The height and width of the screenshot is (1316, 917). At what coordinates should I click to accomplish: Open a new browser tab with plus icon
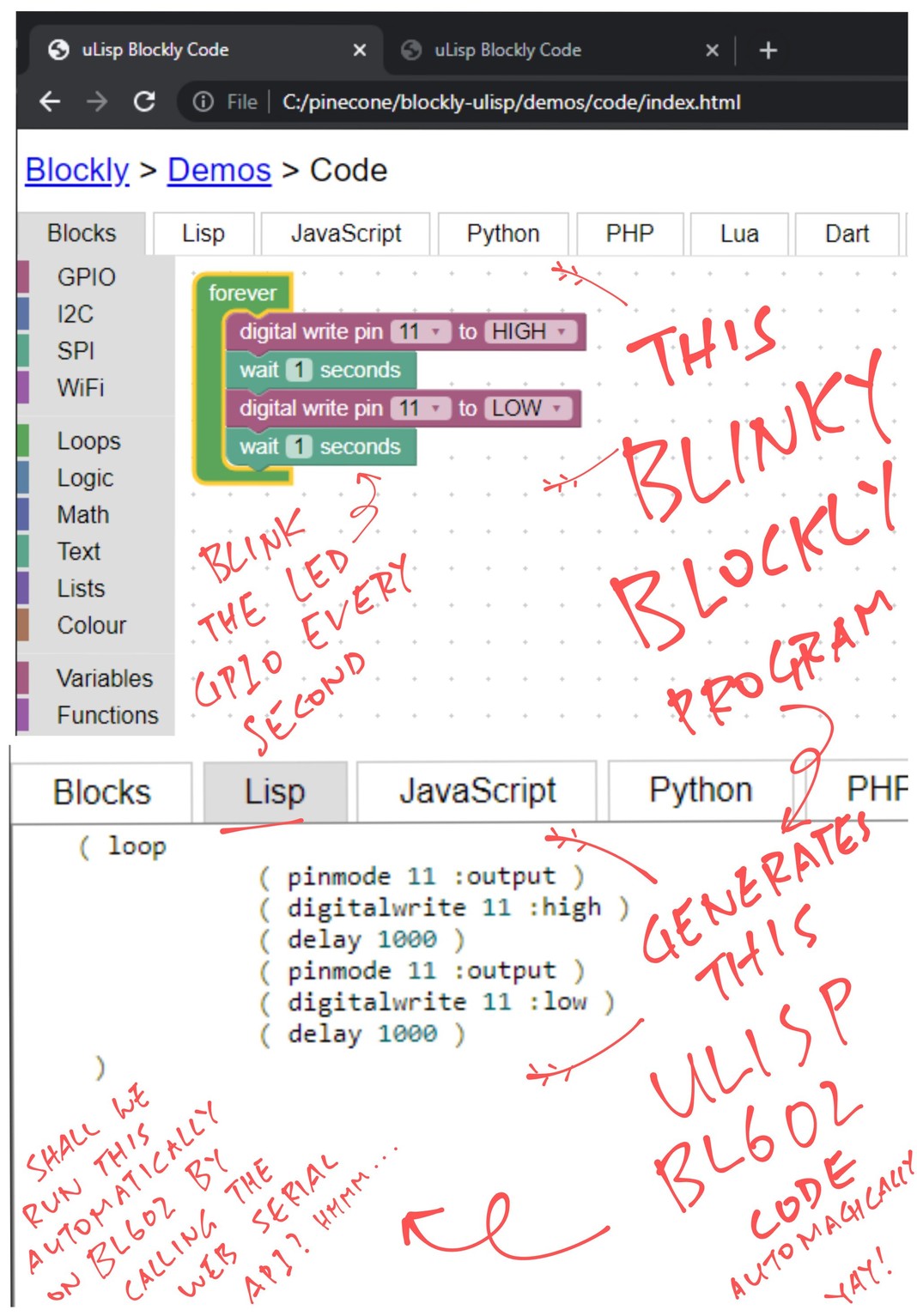768,51
